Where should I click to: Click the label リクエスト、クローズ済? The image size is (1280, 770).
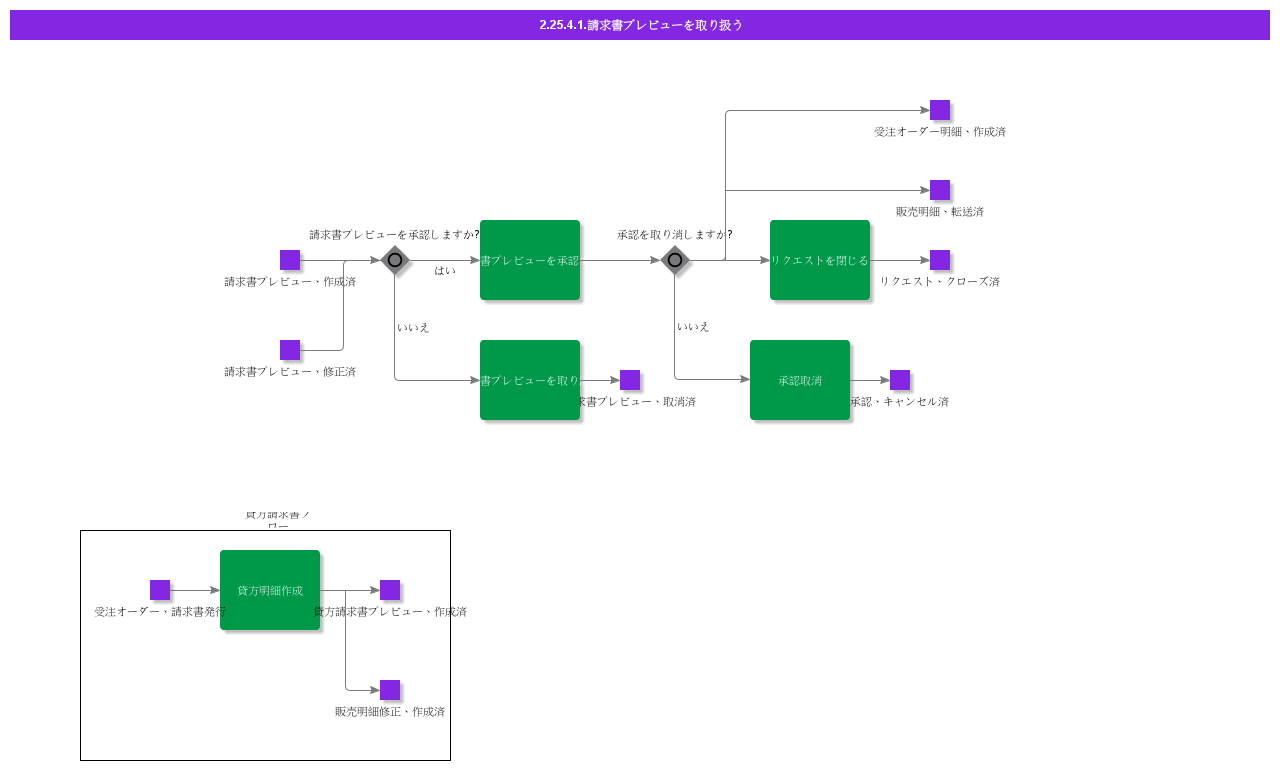[x=940, y=282]
